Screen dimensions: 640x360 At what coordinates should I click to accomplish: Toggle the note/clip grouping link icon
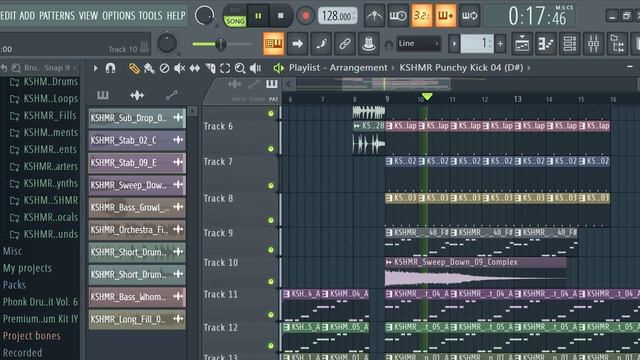pos(345,43)
